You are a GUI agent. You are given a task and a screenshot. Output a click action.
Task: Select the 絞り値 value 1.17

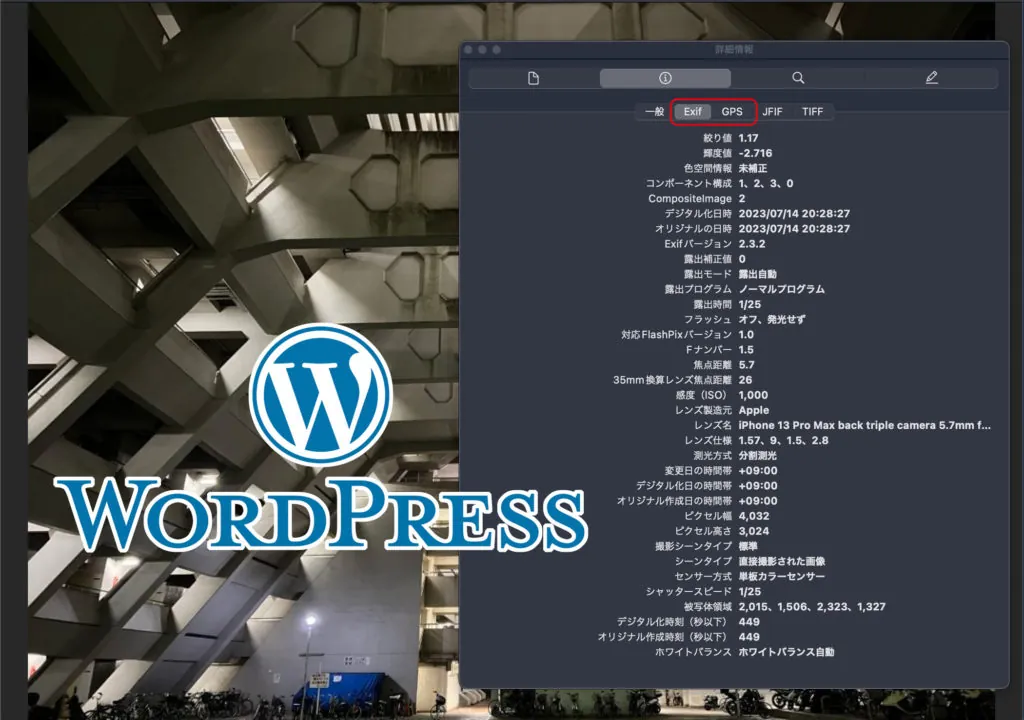tap(748, 138)
